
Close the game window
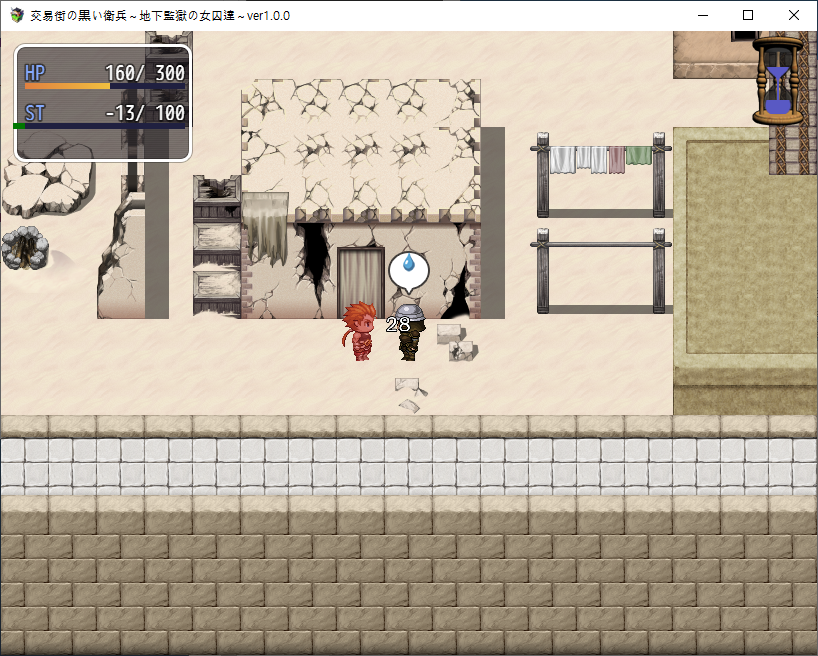point(793,15)
